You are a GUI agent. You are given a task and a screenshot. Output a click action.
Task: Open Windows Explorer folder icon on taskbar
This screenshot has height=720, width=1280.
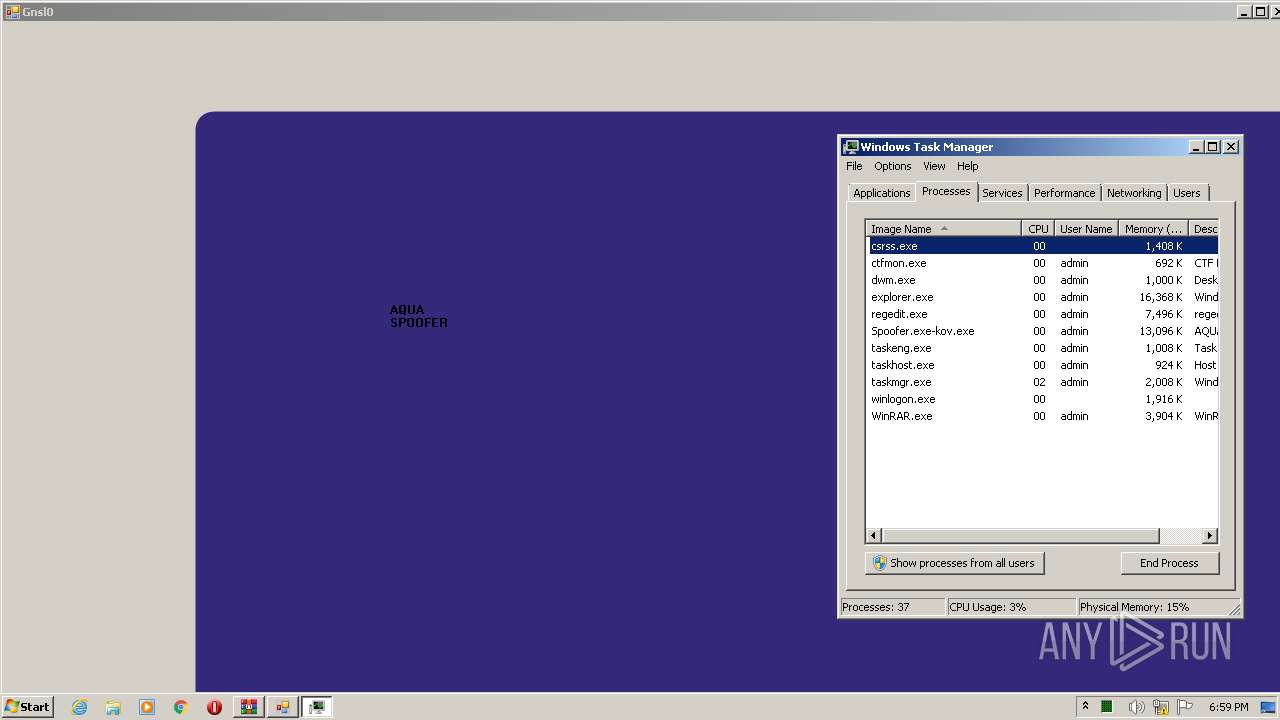(x=113, y=707)
